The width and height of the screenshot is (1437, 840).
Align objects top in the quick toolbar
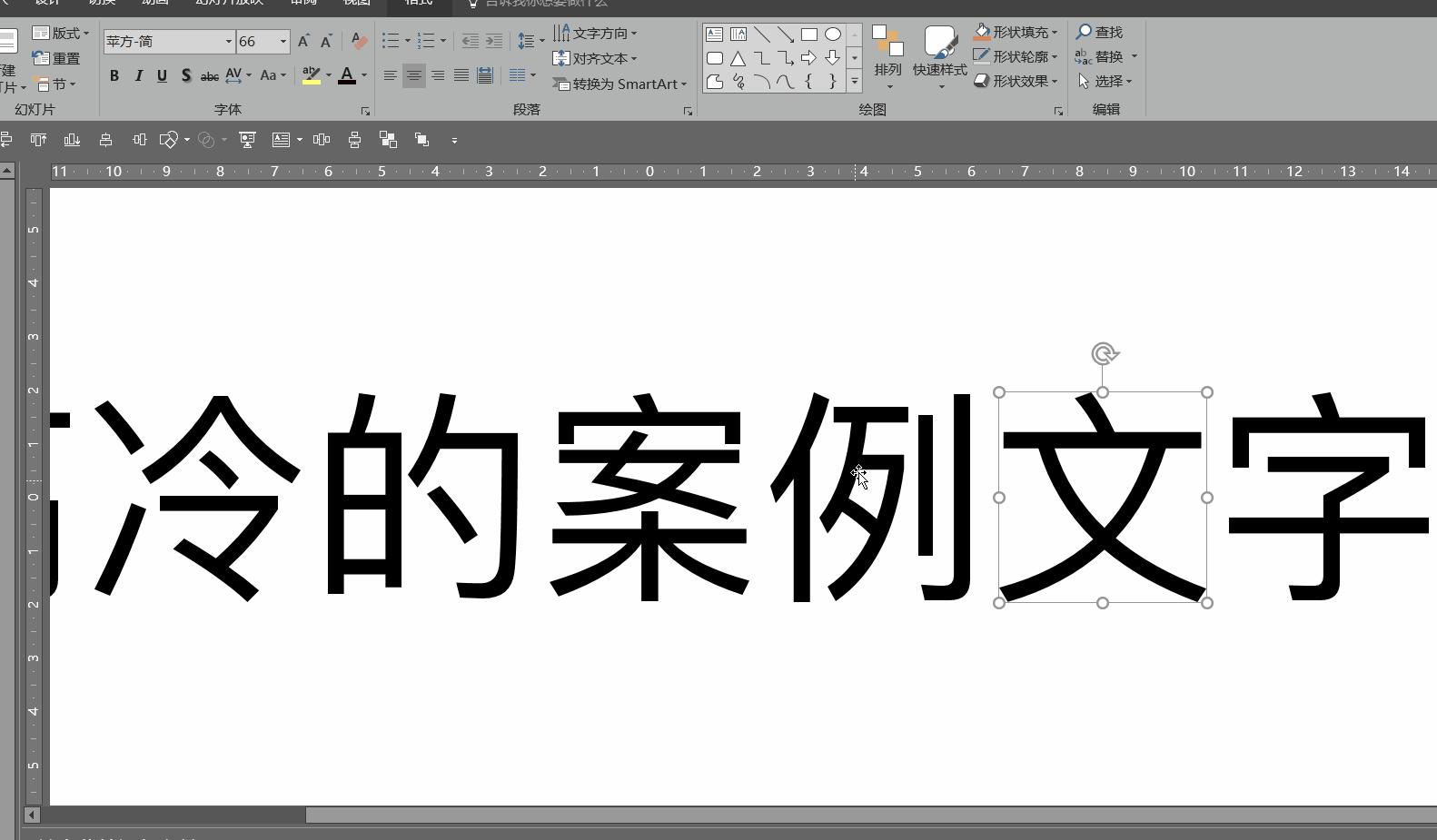[38, 140]
